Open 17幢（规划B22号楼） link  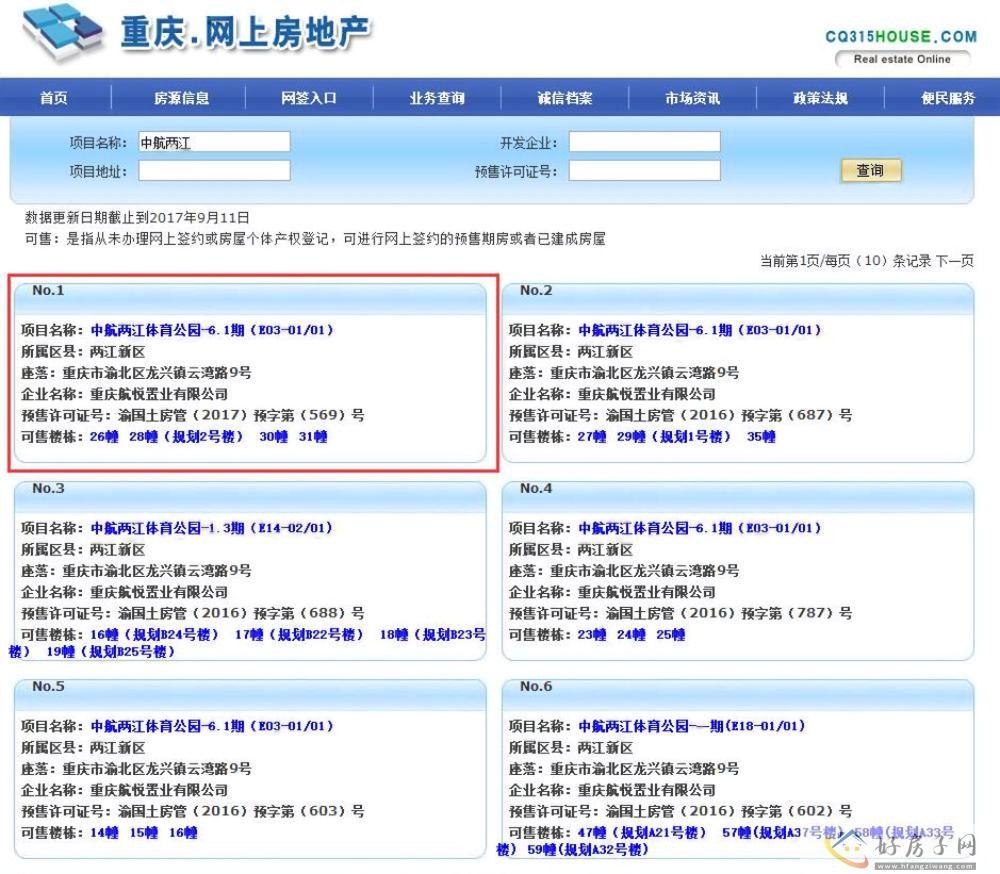298,634
